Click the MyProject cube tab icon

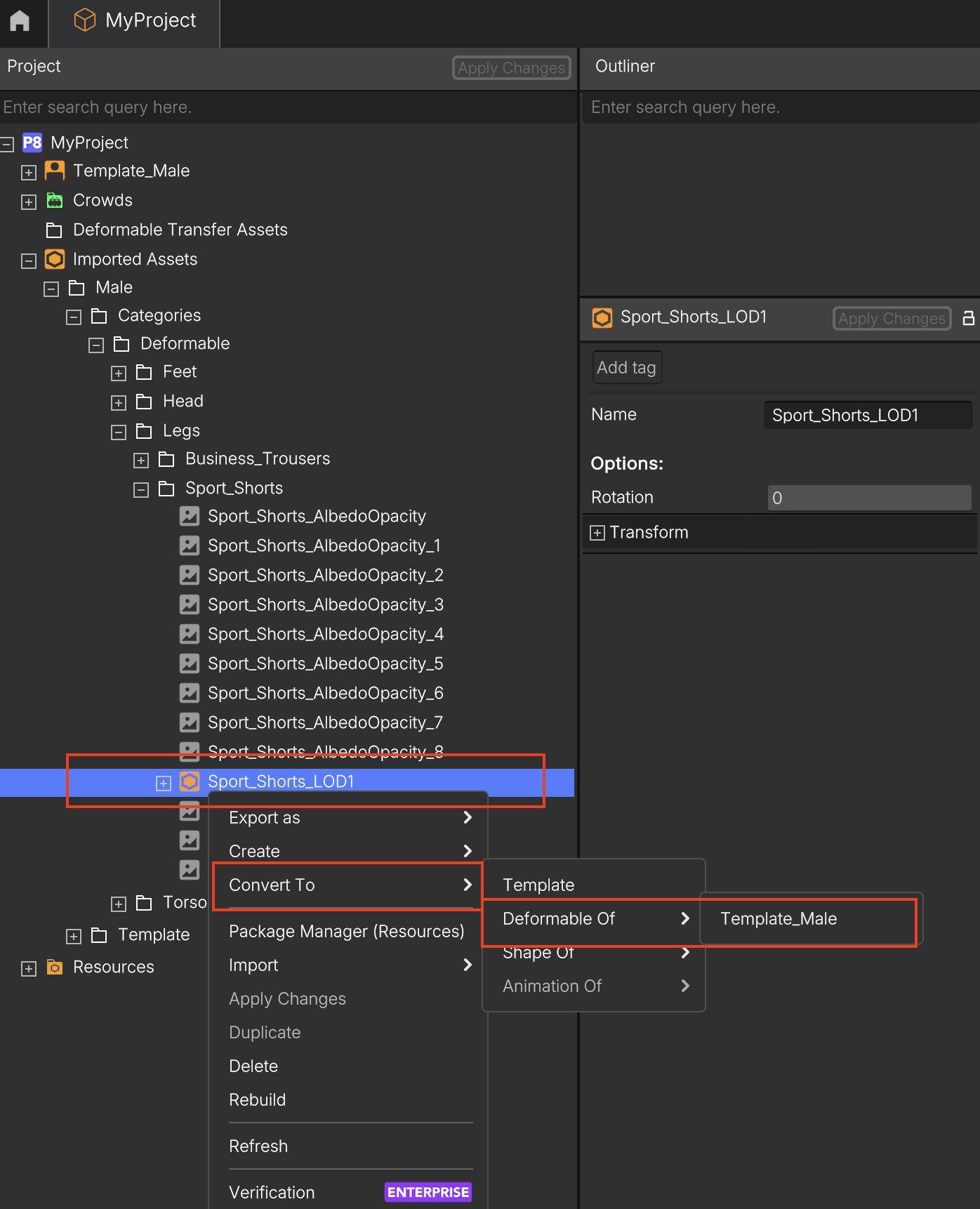click(85, 20)
